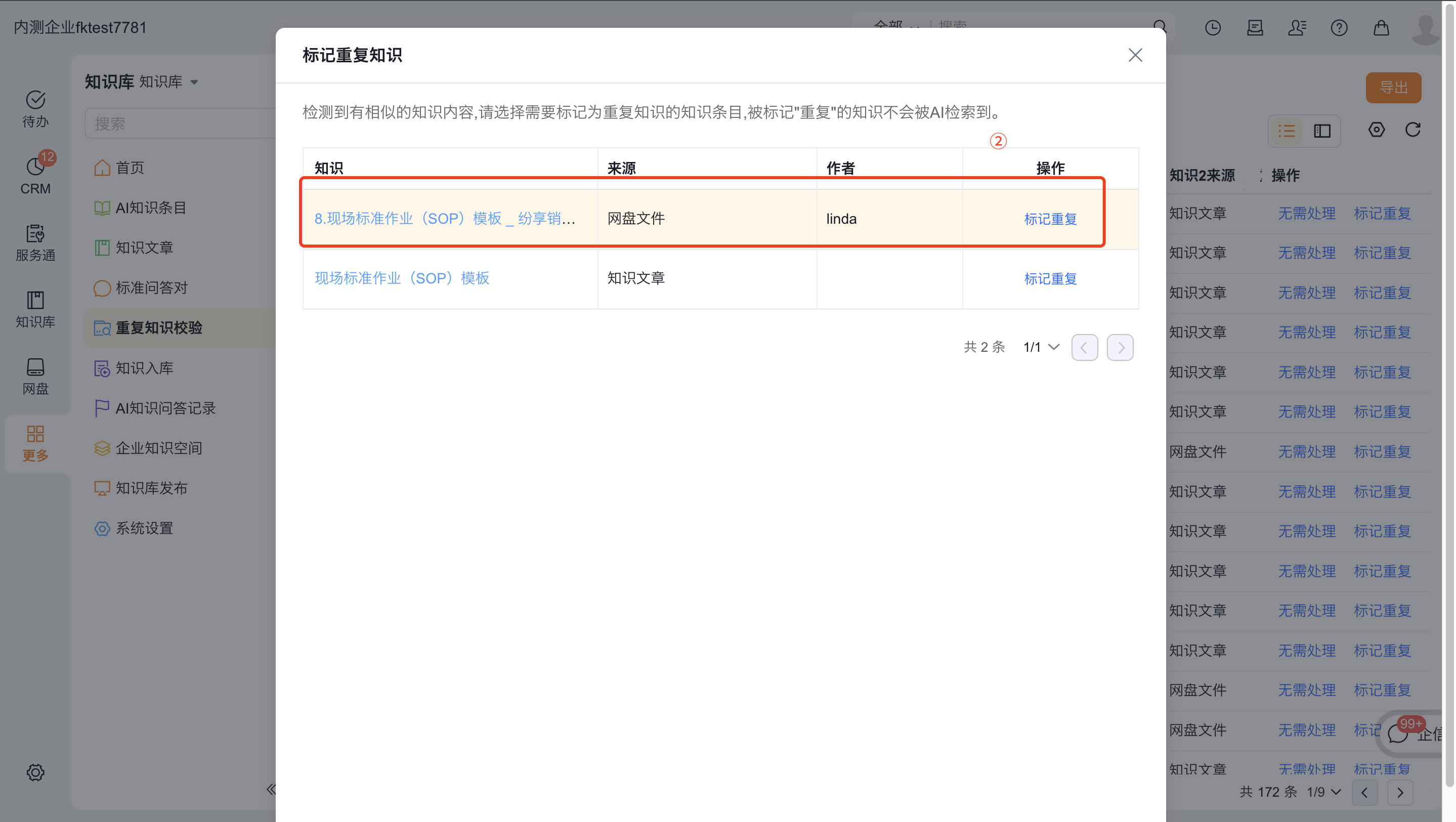Screen dimensions: 1456x822
Task: Switch to the split-panel view icon
Action: 1322,131
